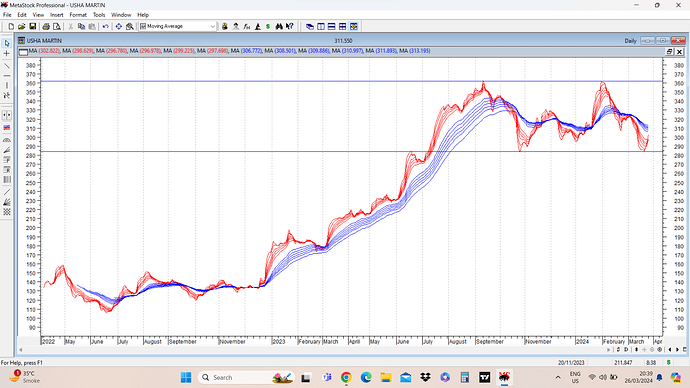Click the context help arrow-question icon

click(290, 26)
